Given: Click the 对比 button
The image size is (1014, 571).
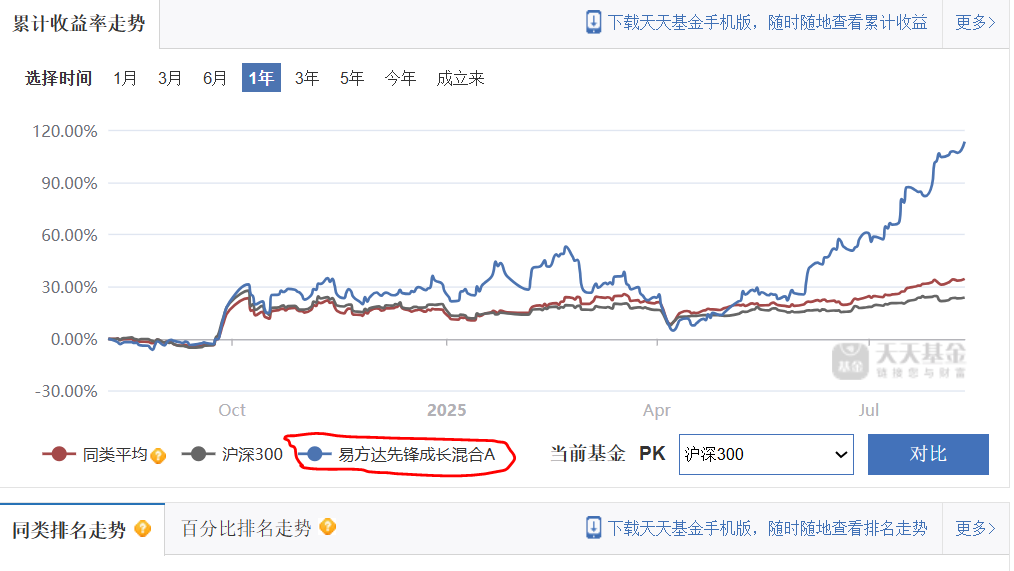Looking at the screenshot, I should (928, 455).
